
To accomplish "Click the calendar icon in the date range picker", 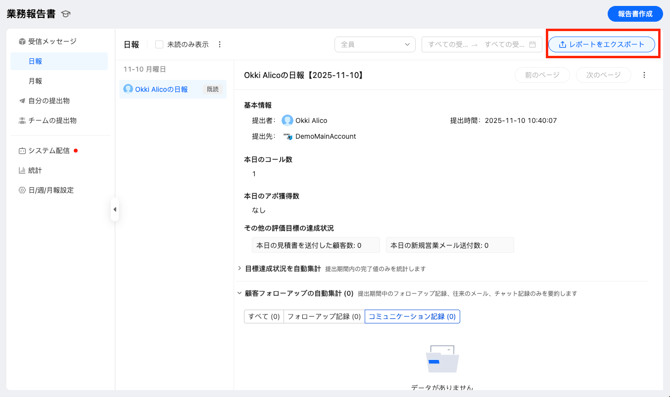I will click(x=532, y=44).
